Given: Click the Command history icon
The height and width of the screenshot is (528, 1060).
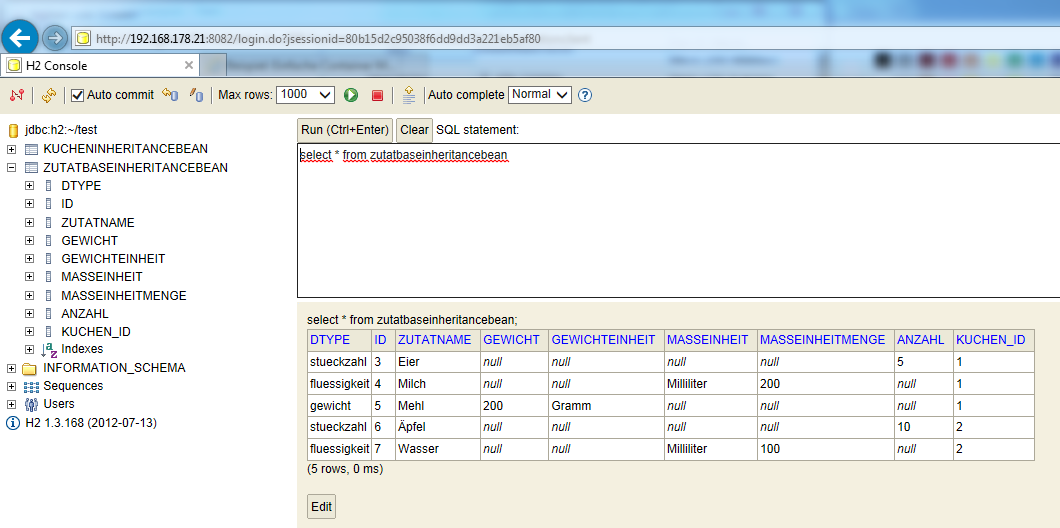Looking at the screenshot, I should (x=409, y=95).
